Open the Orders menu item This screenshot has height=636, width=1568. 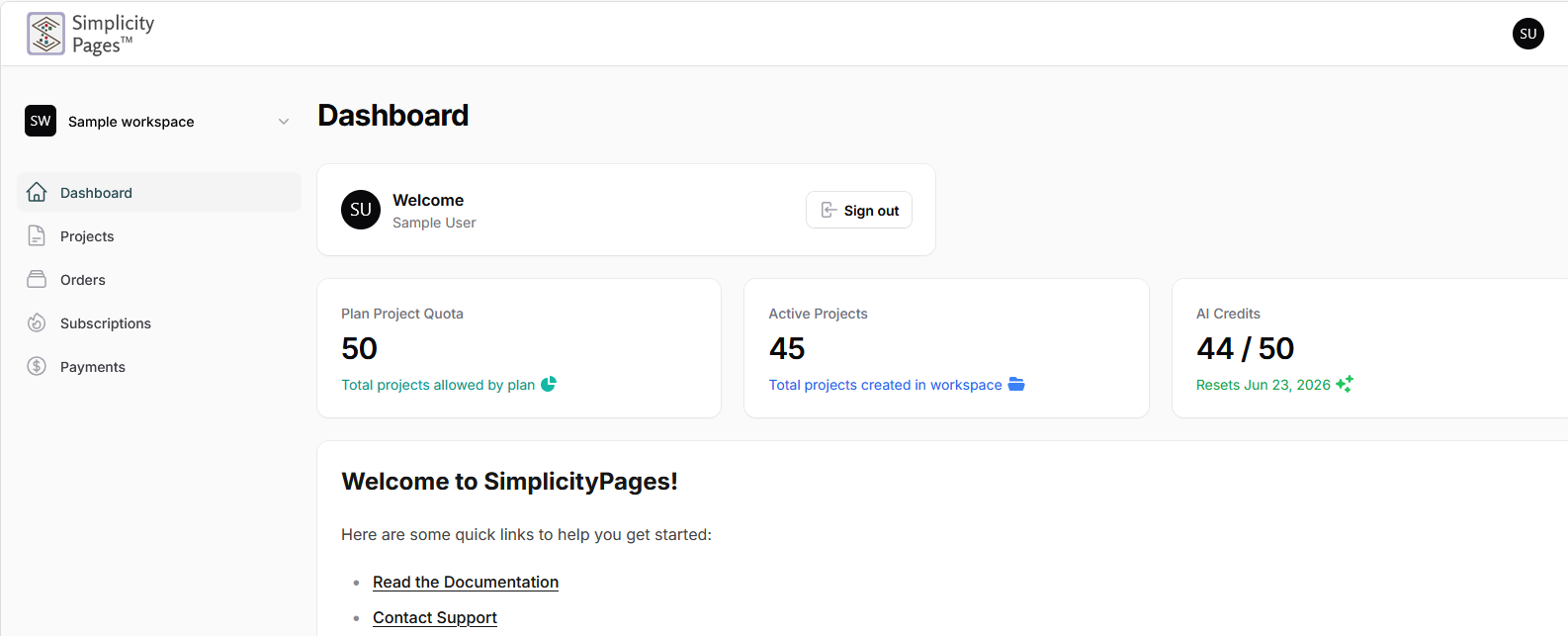pyautogui.click(x=159, y=279)
